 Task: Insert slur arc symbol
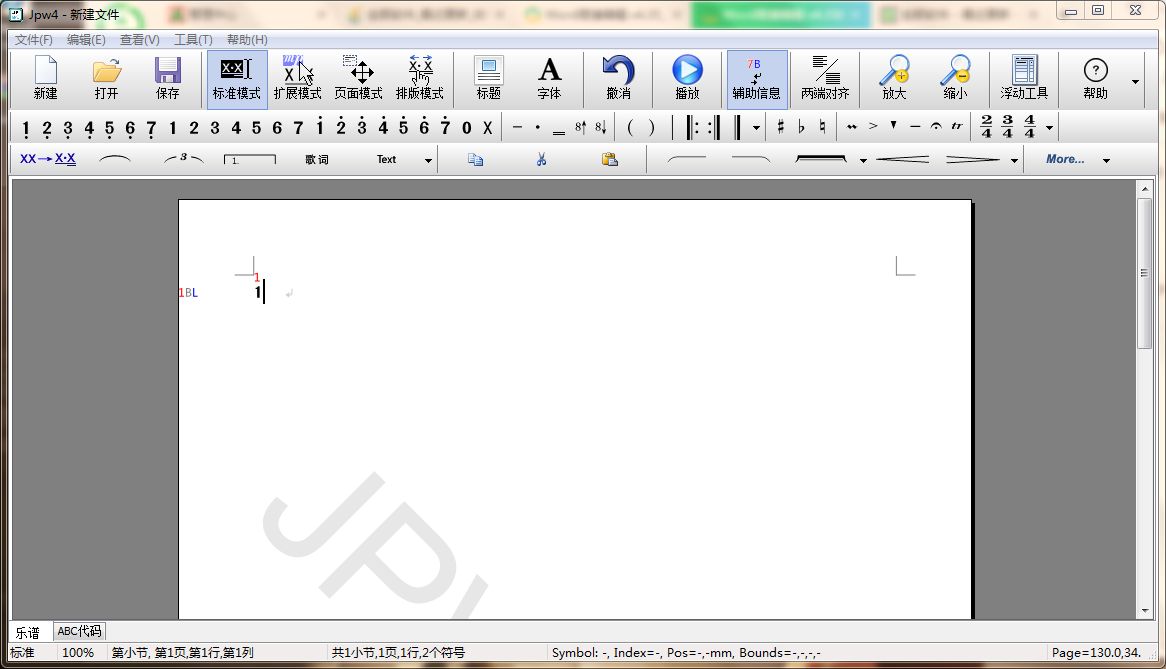point(115,159)
